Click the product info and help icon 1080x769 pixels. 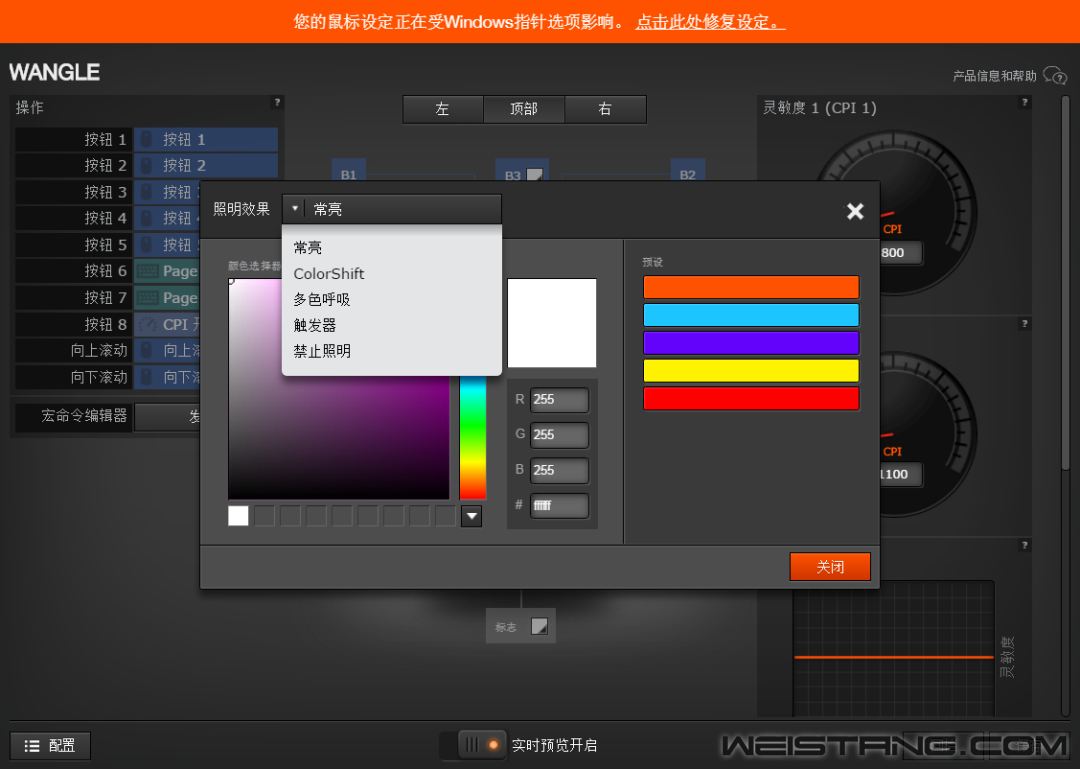point(1054,74)
